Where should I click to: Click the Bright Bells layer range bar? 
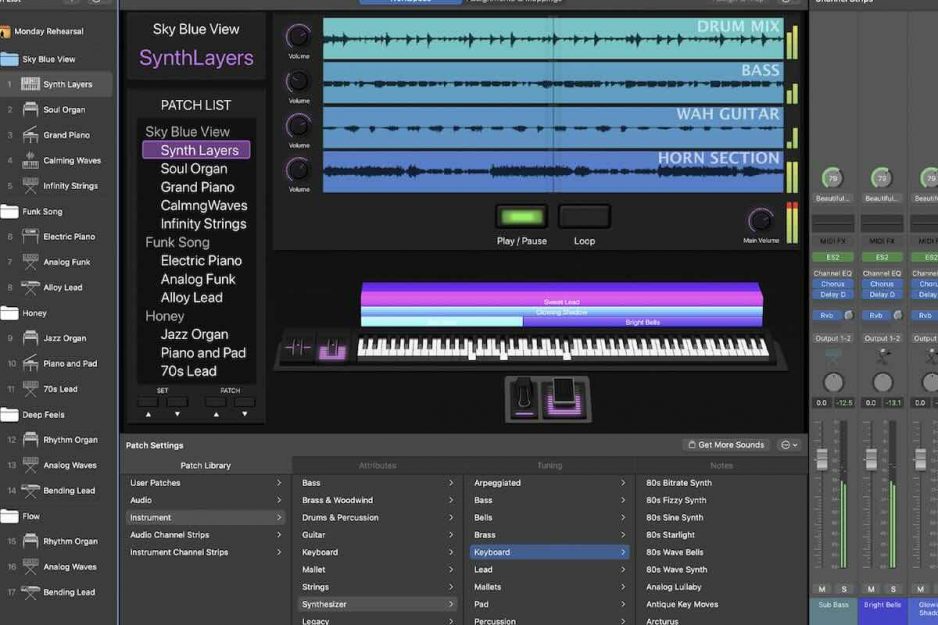(x=642, y=322)
